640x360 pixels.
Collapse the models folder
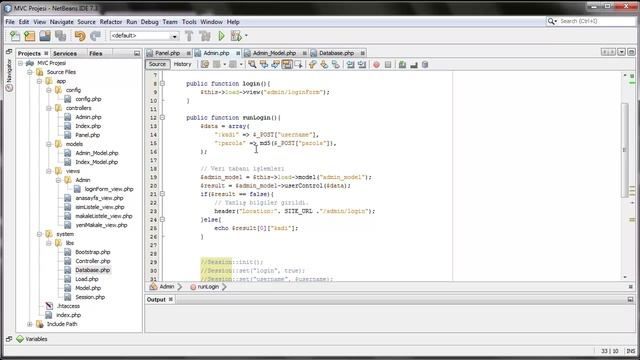[x=49, y=144]
